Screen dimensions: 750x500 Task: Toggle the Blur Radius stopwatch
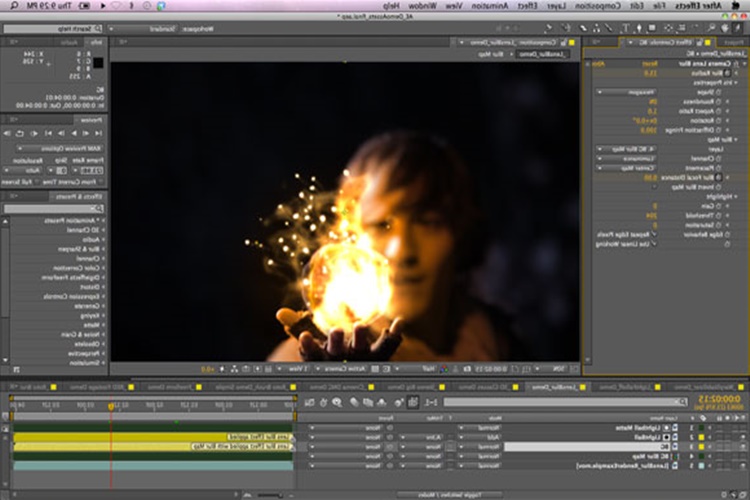(x=727, y=73)
